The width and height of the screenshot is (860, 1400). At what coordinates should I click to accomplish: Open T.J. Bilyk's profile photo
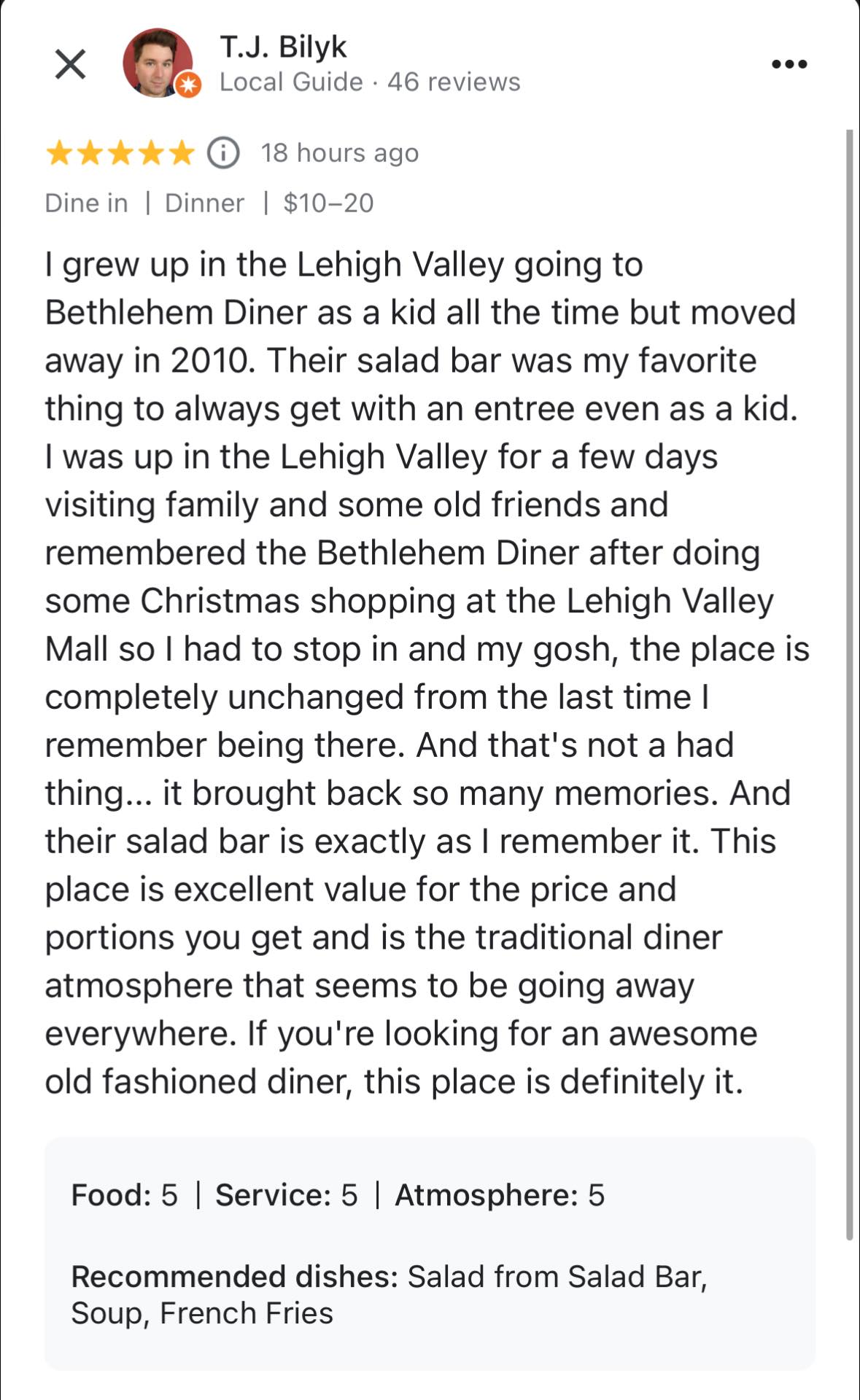(x=158, y=63)
